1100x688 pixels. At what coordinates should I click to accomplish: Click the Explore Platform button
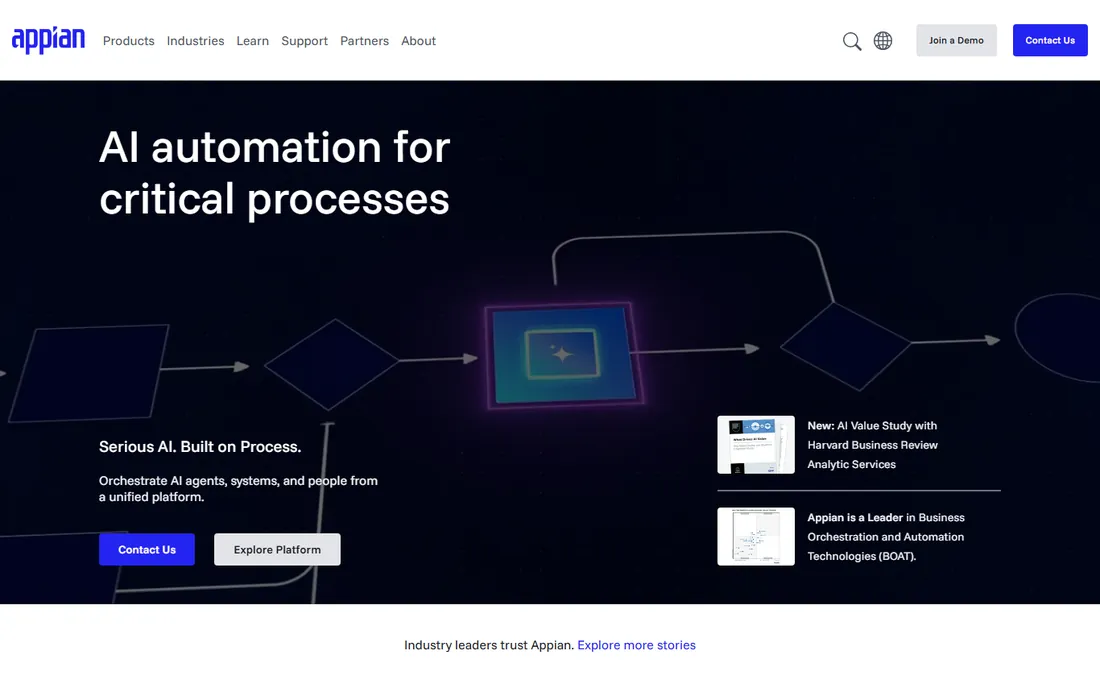[277, 549]
